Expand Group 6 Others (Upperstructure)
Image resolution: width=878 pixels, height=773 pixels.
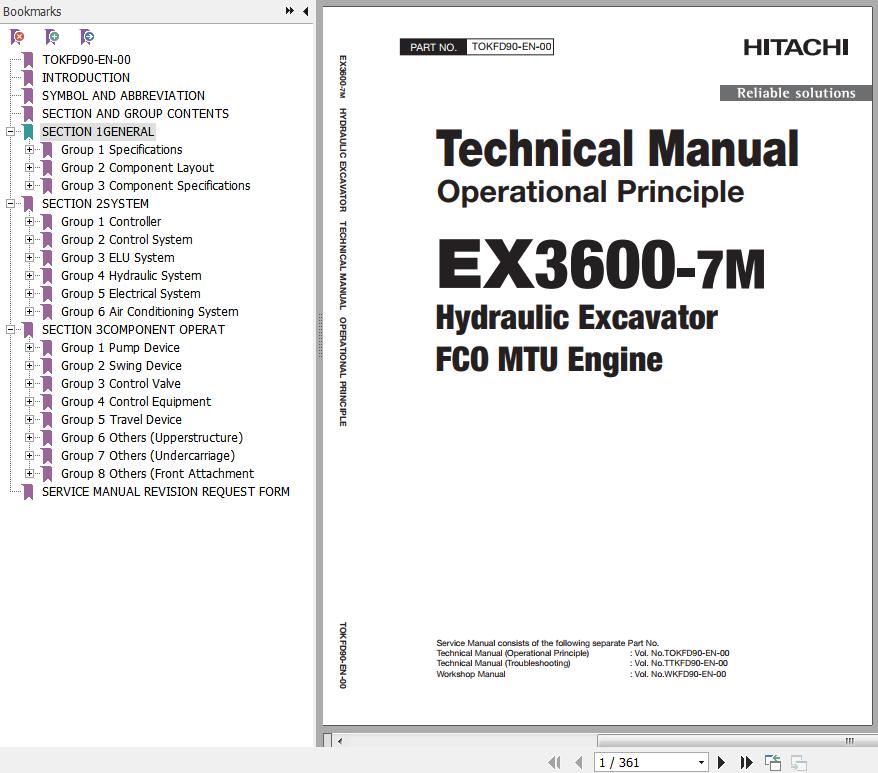[29, 437]
